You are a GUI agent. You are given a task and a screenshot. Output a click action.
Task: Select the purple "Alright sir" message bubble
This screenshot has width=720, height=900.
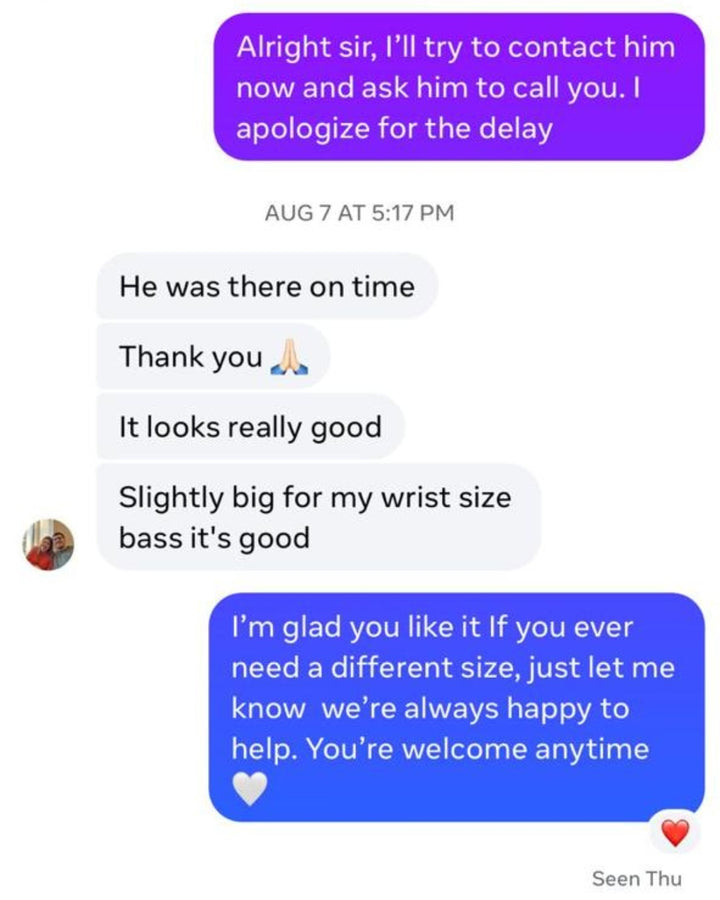tap(459, 87)
